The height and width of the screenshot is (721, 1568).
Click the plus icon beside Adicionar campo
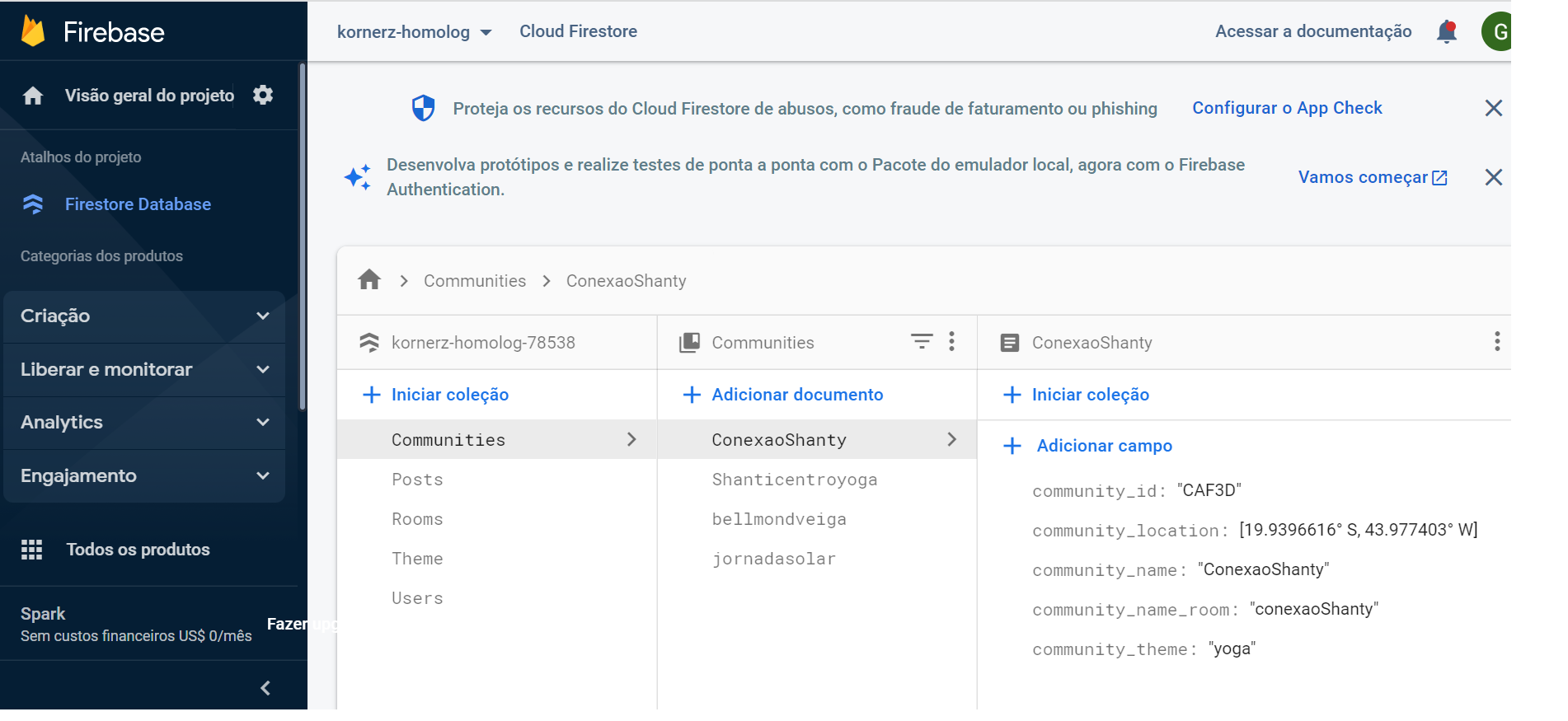pyautogui.click(x=1012, y=446)
